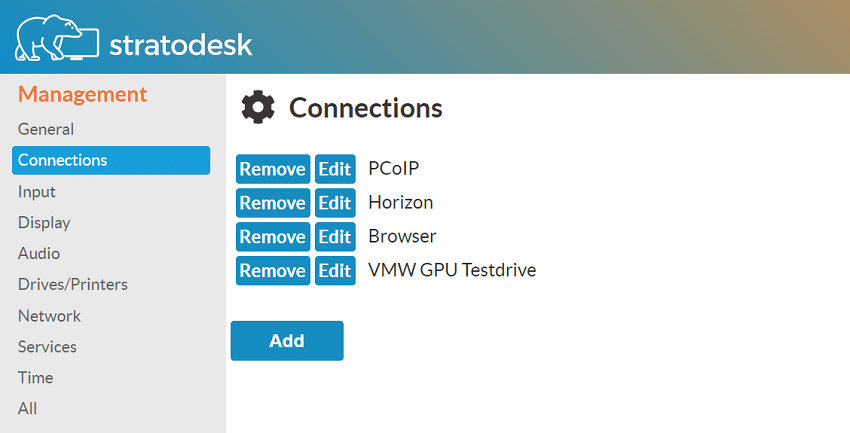Edit the Browser connection

pos(335,237)
